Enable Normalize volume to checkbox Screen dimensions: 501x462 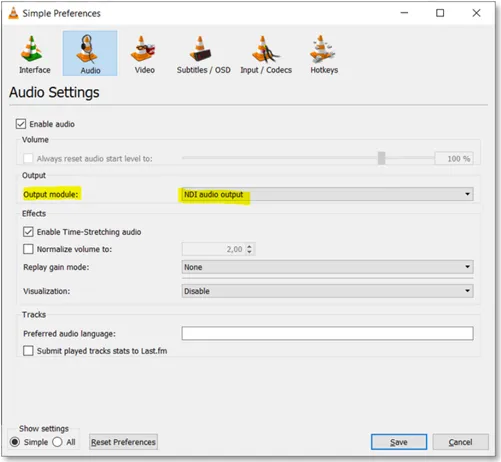pyautogui.click(x=28, y=249)
